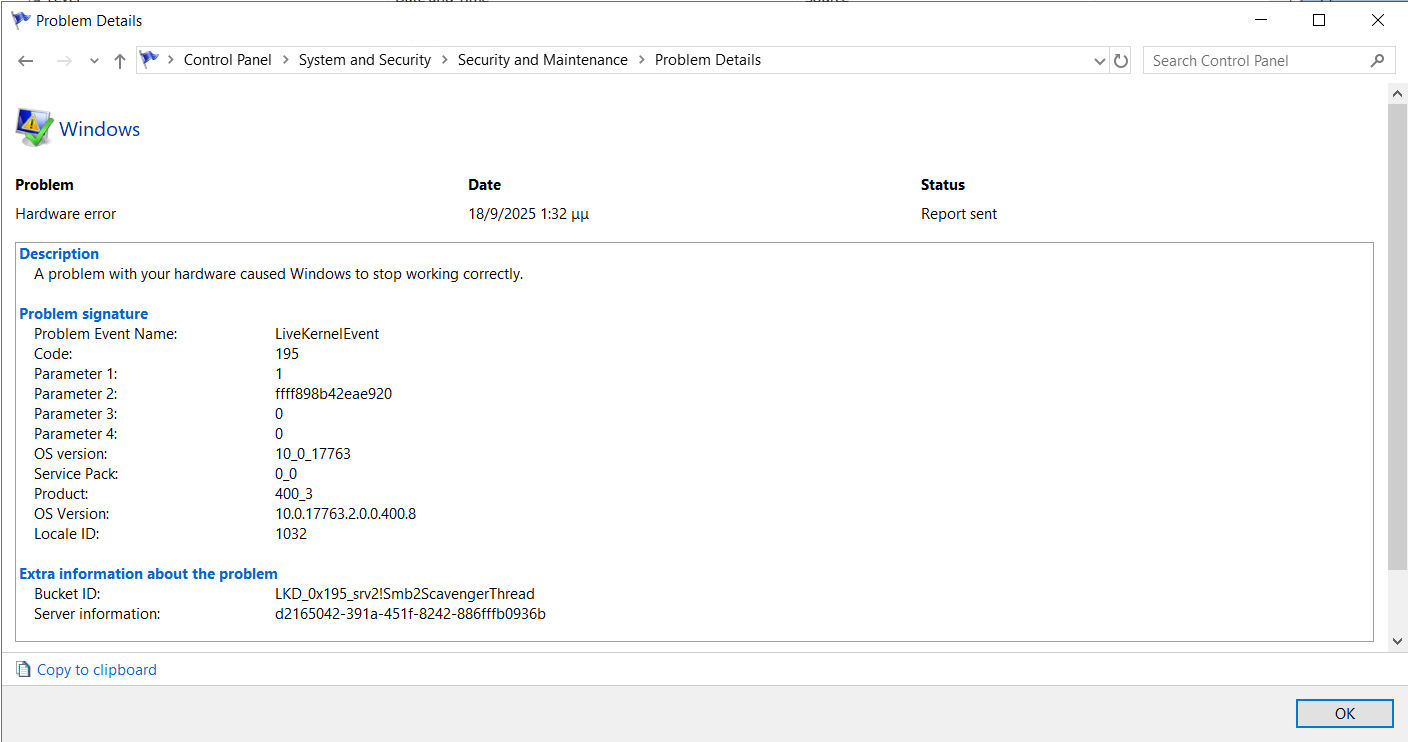Minimize the Problem Details window
Screen dimensions: 1408x742
pos(1263,20)
